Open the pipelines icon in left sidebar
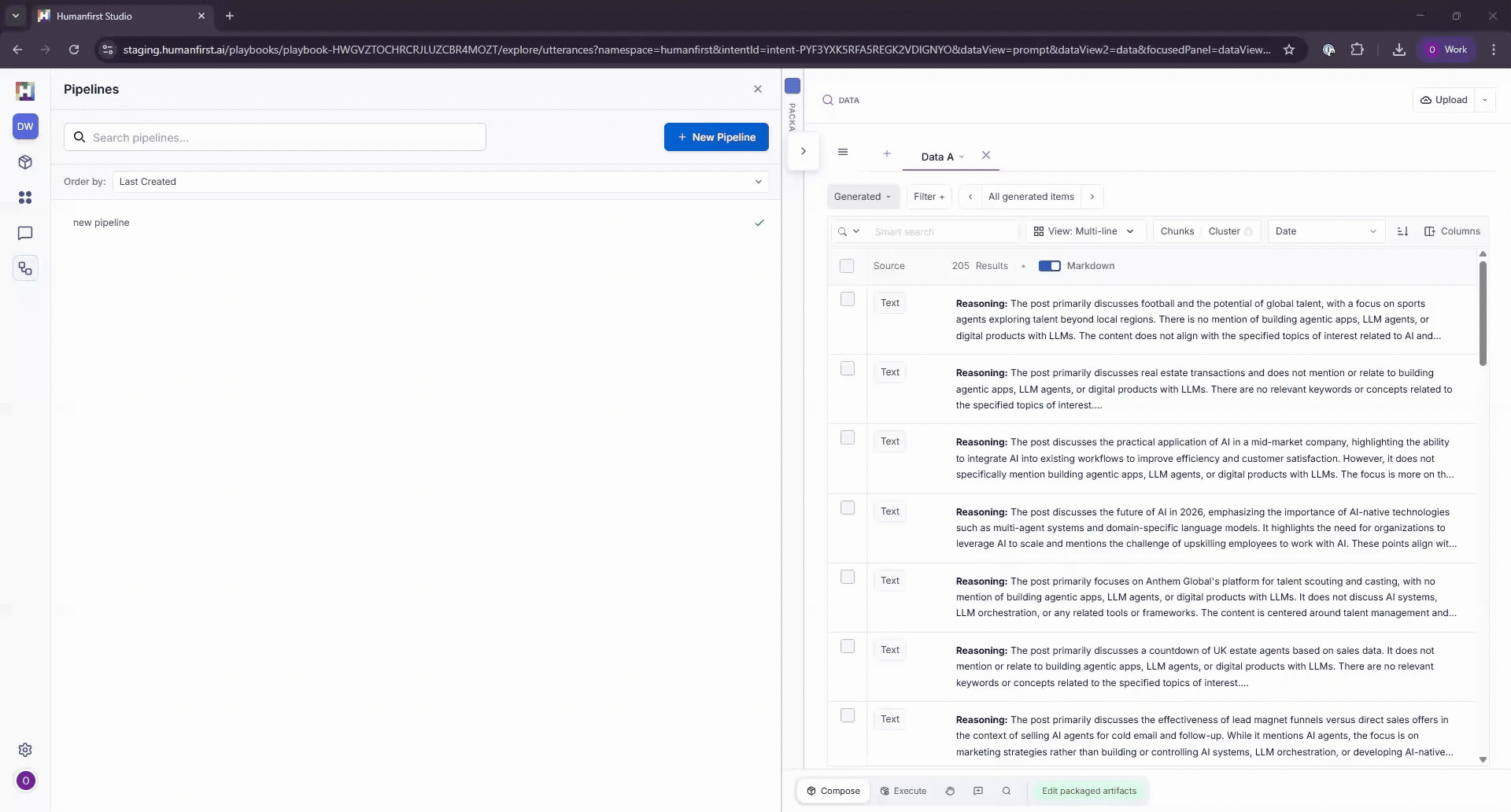The width and height of the screenshot is (1511, 812). point(25,269)
